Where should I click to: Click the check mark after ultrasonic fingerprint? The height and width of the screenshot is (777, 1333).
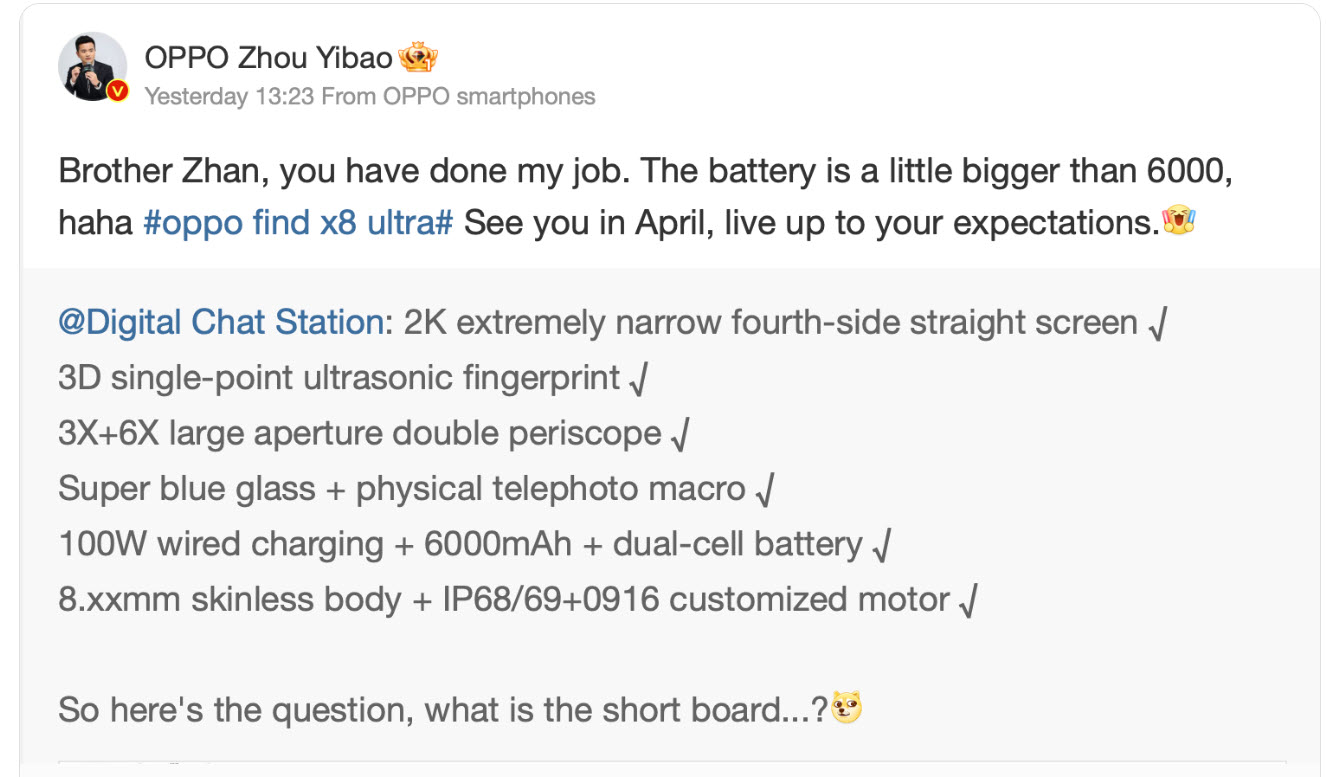[638, 380]
